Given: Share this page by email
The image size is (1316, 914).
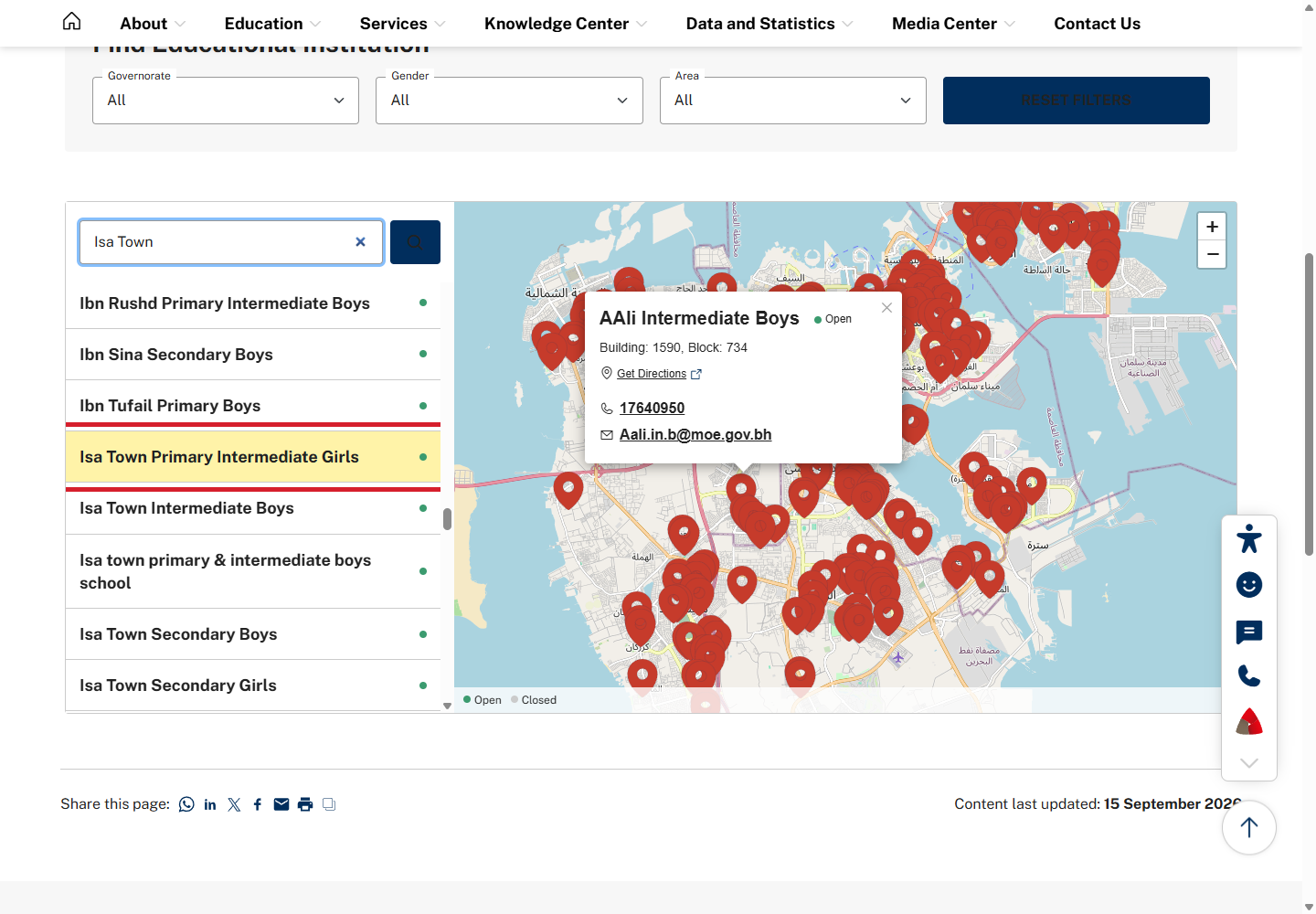Looking at the screenshot, I should tap(281, 804).
